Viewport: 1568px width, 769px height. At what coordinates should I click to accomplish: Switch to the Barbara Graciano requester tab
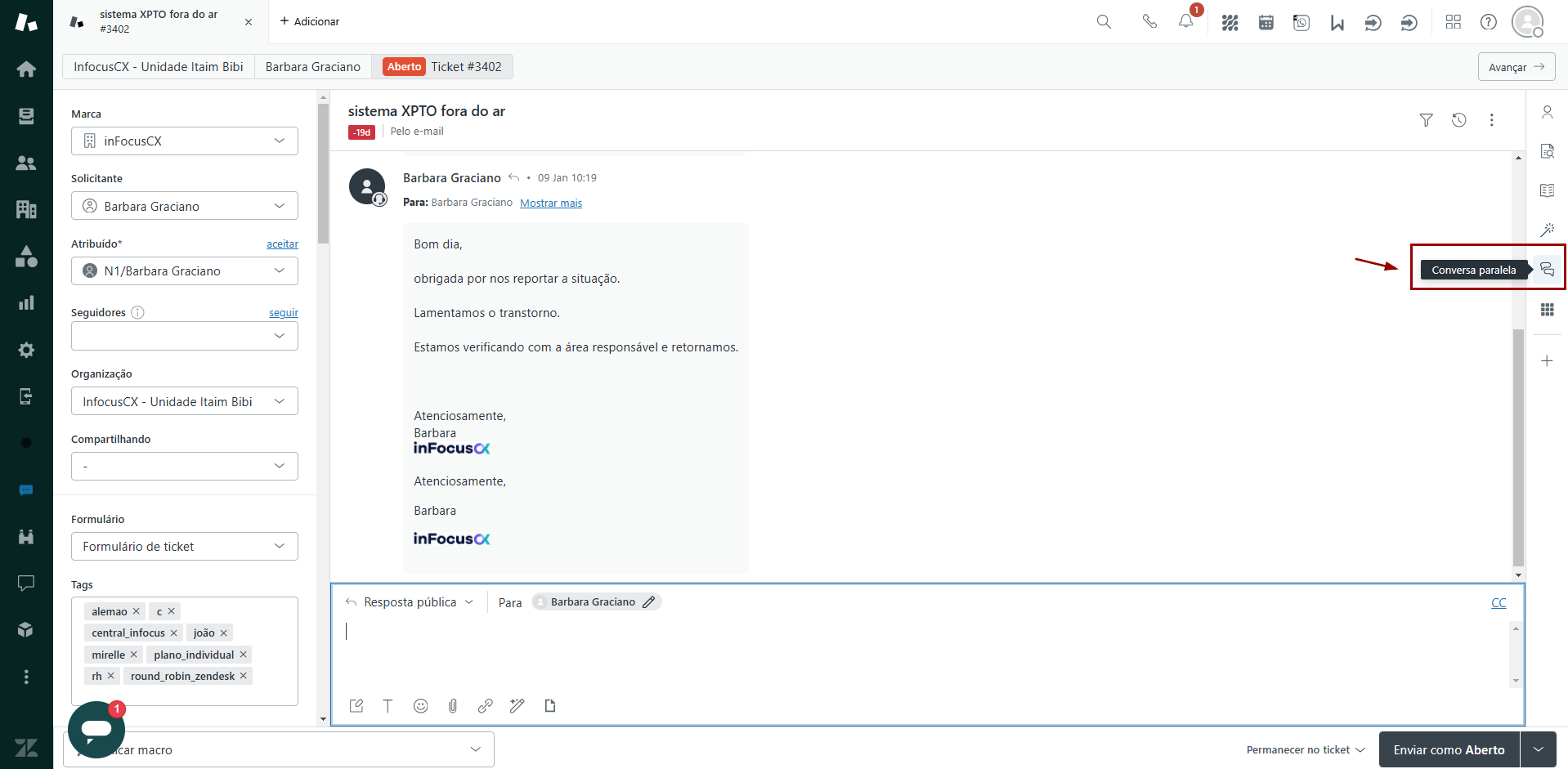[x=312, y=67]
